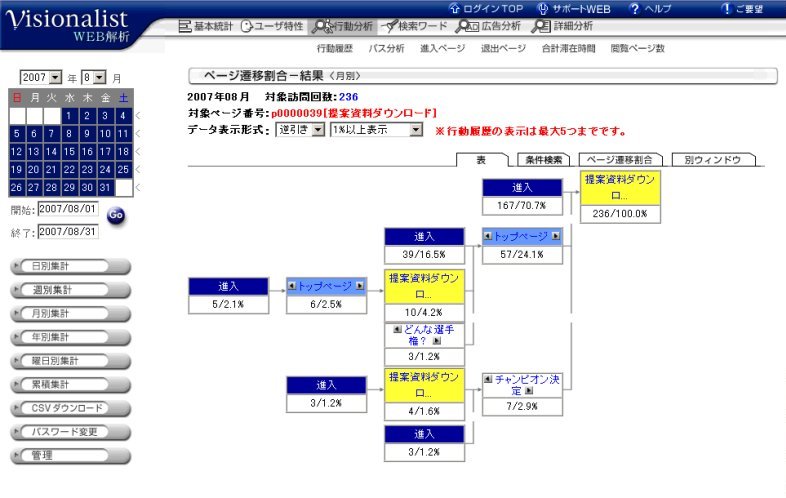Click left arrow on どんな選手権 node

[x=398, y=329]
